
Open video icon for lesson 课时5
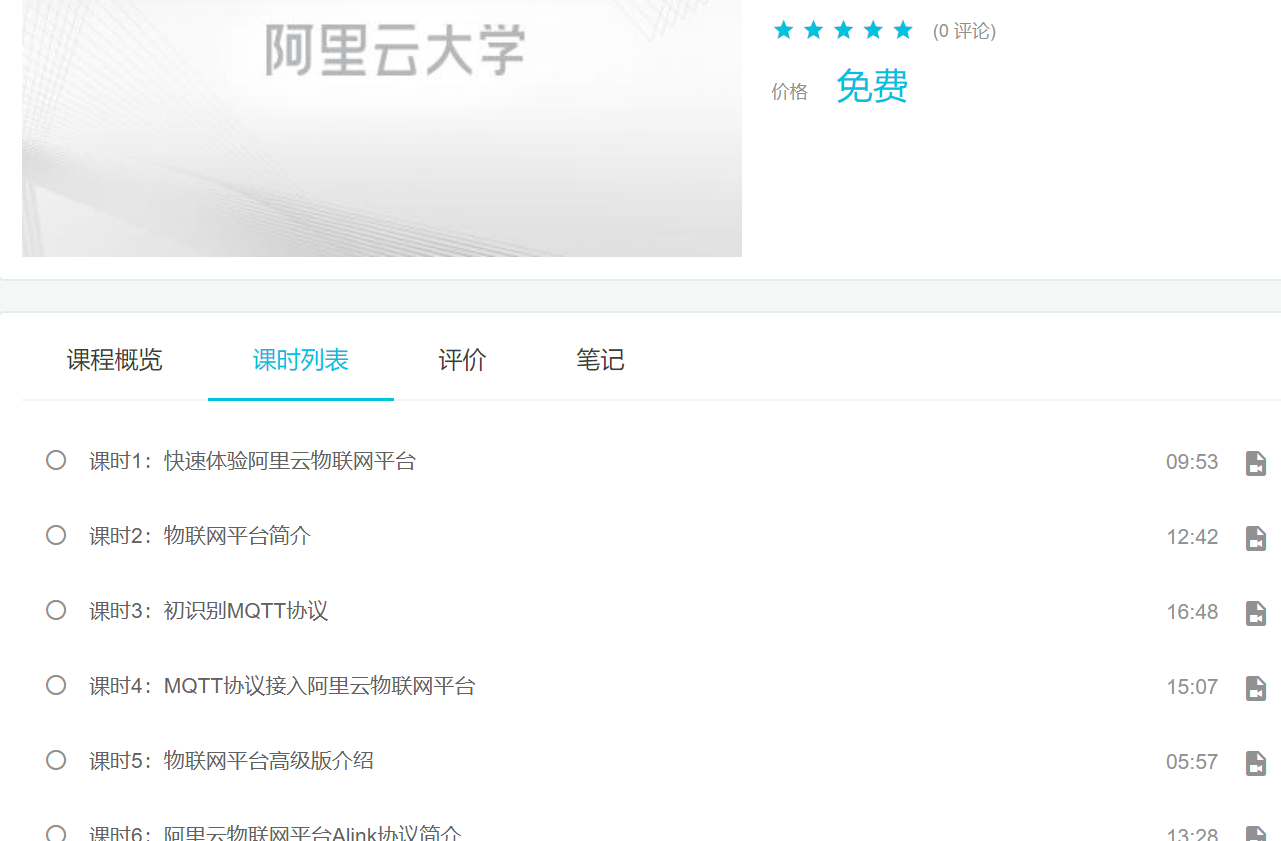coord(1256,763)
